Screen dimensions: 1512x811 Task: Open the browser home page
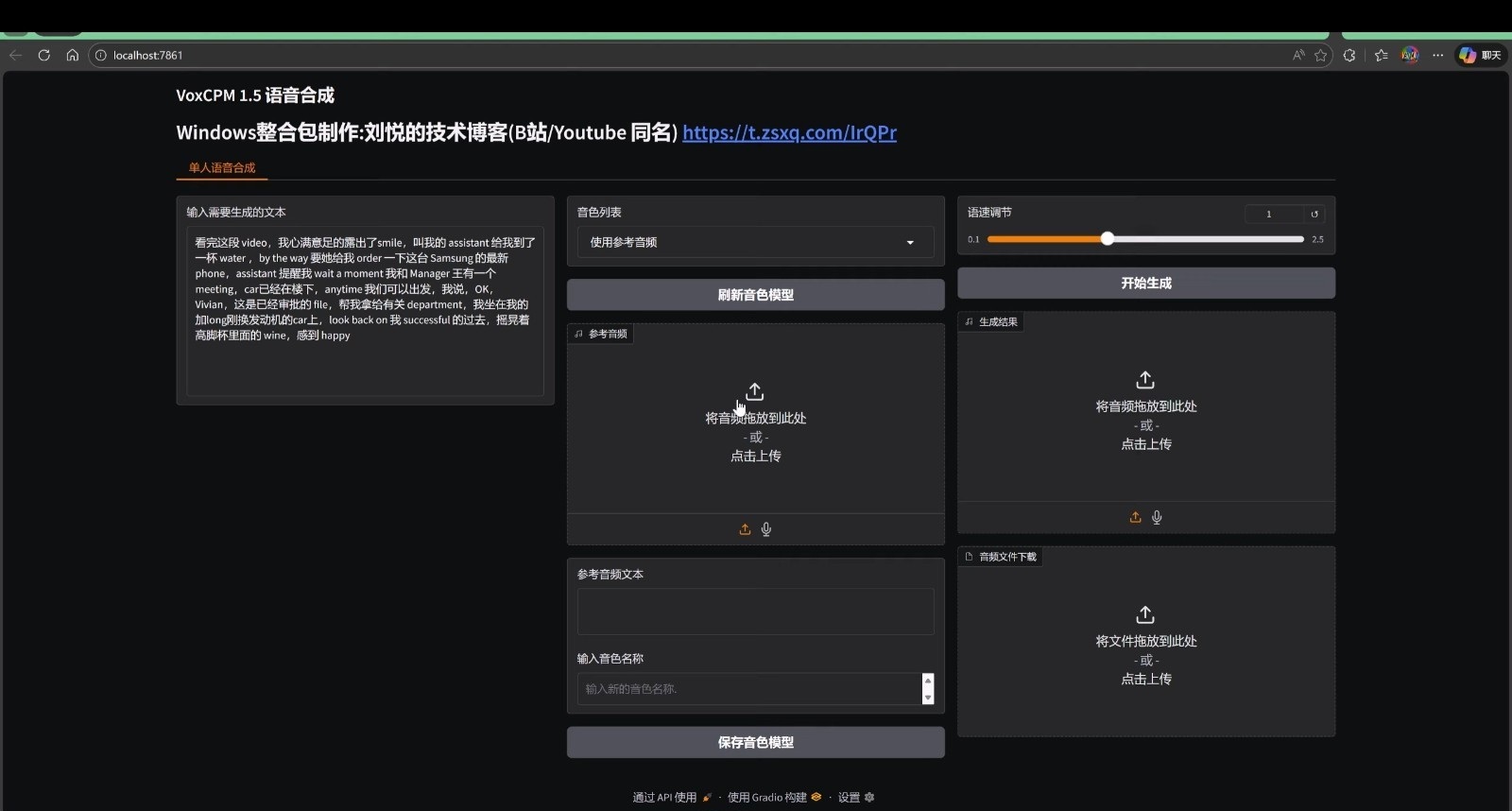[x=72, y=55]
